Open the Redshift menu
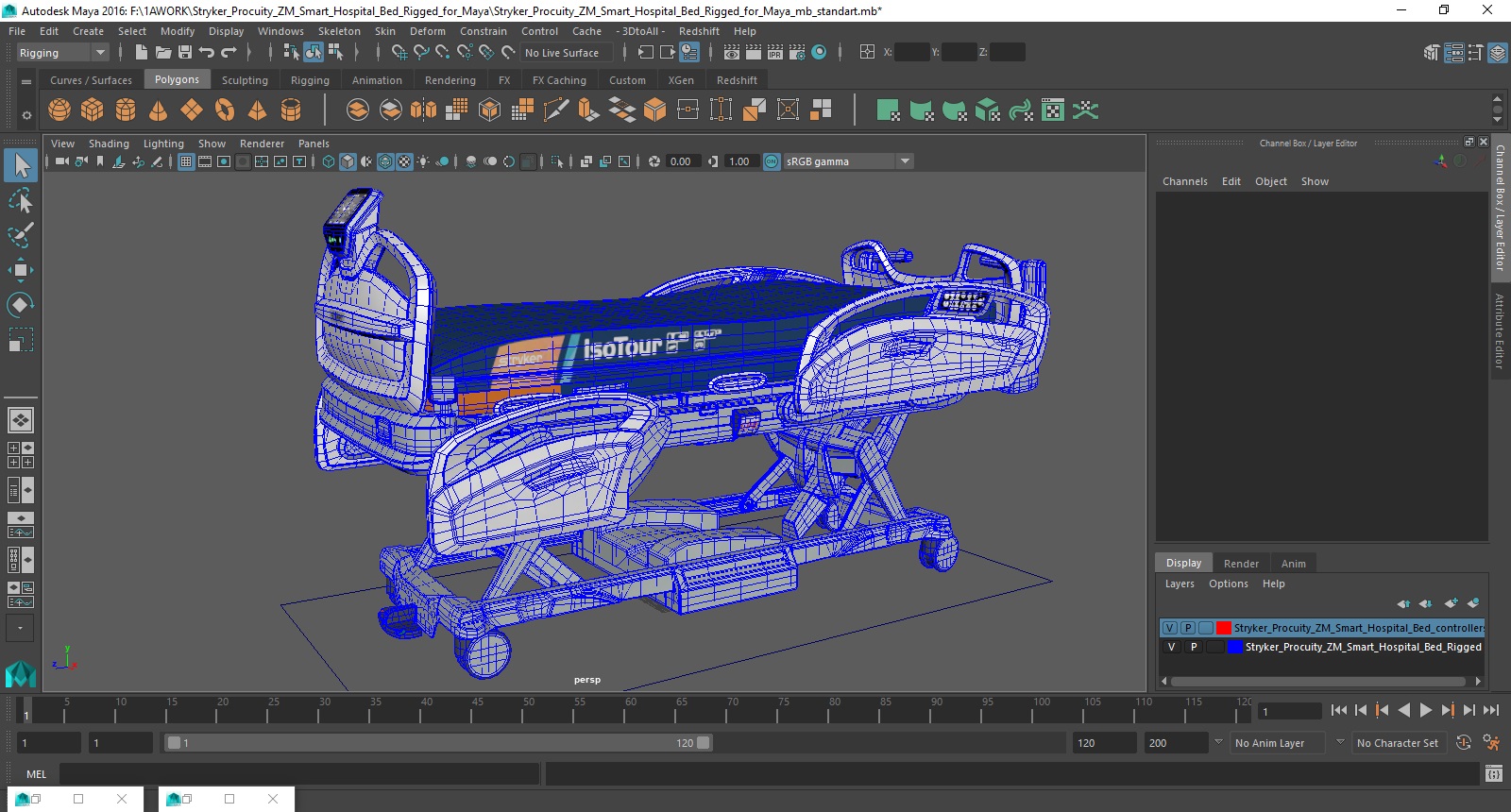Image resolution: width=1511 pixels, height=812 pixels. click(699, 31)
